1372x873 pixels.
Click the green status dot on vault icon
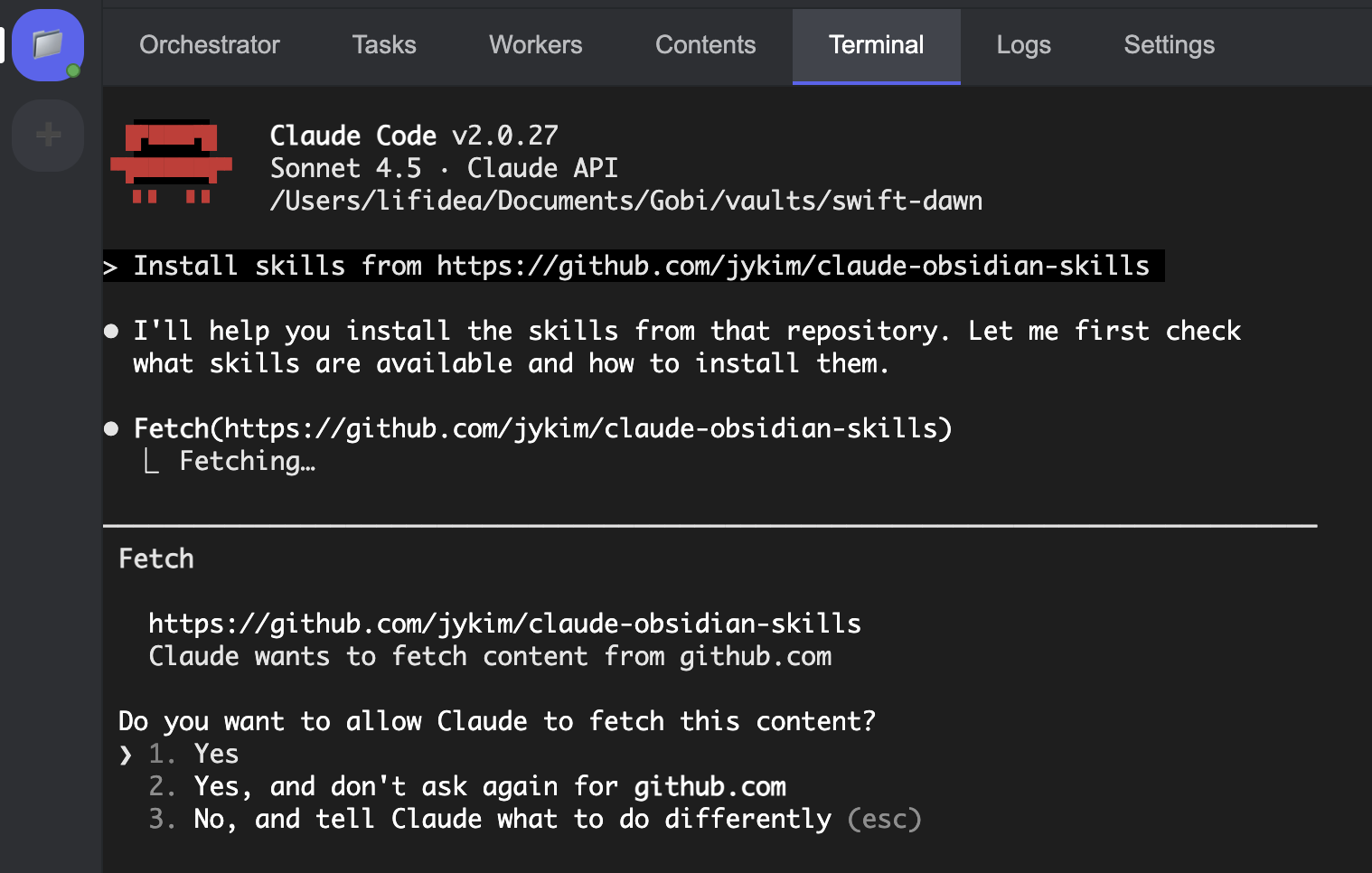(x=74, y=70)
